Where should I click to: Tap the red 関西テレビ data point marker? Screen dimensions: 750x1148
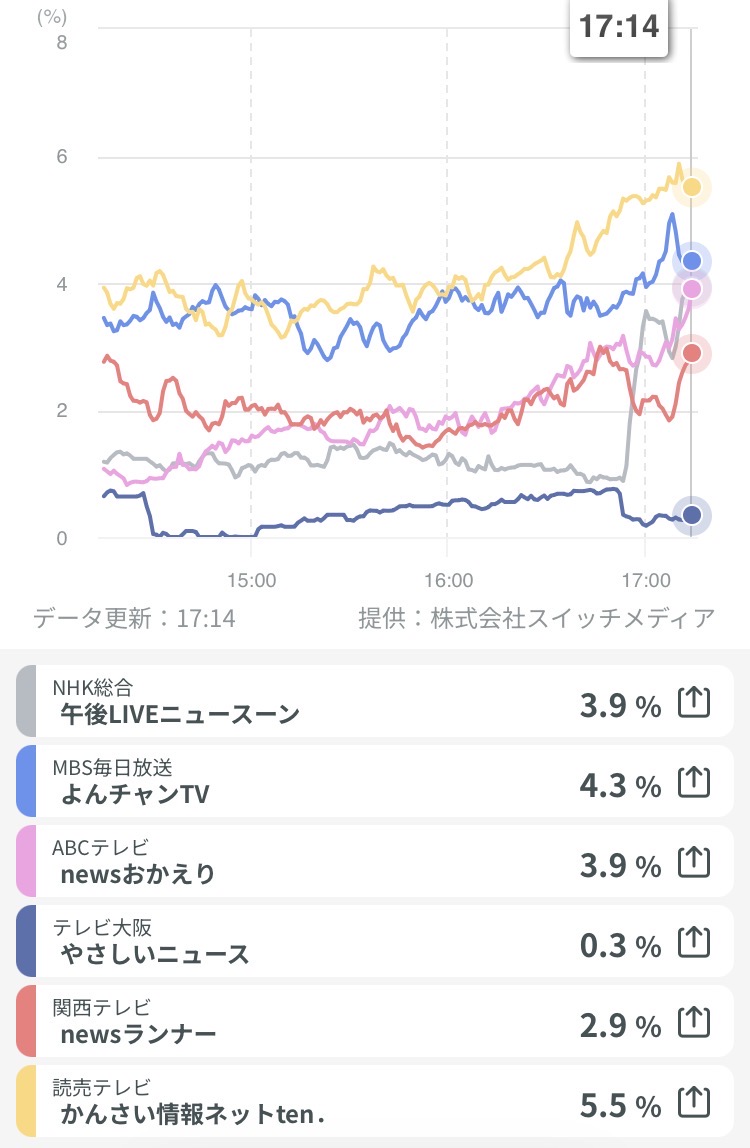coord(691,353)
